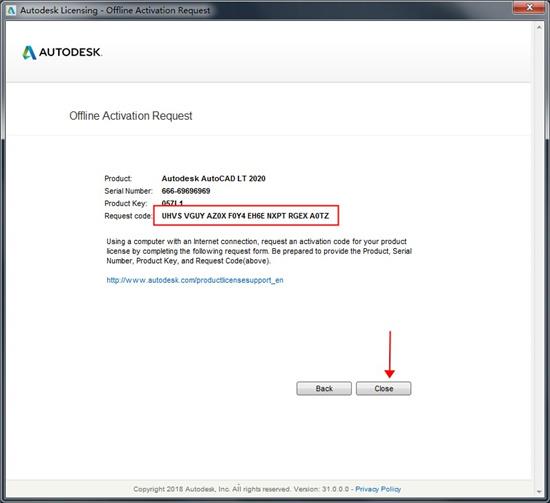The image size is (550, 503).
Task: Close the licensing window with X
Action: (530, 7)
